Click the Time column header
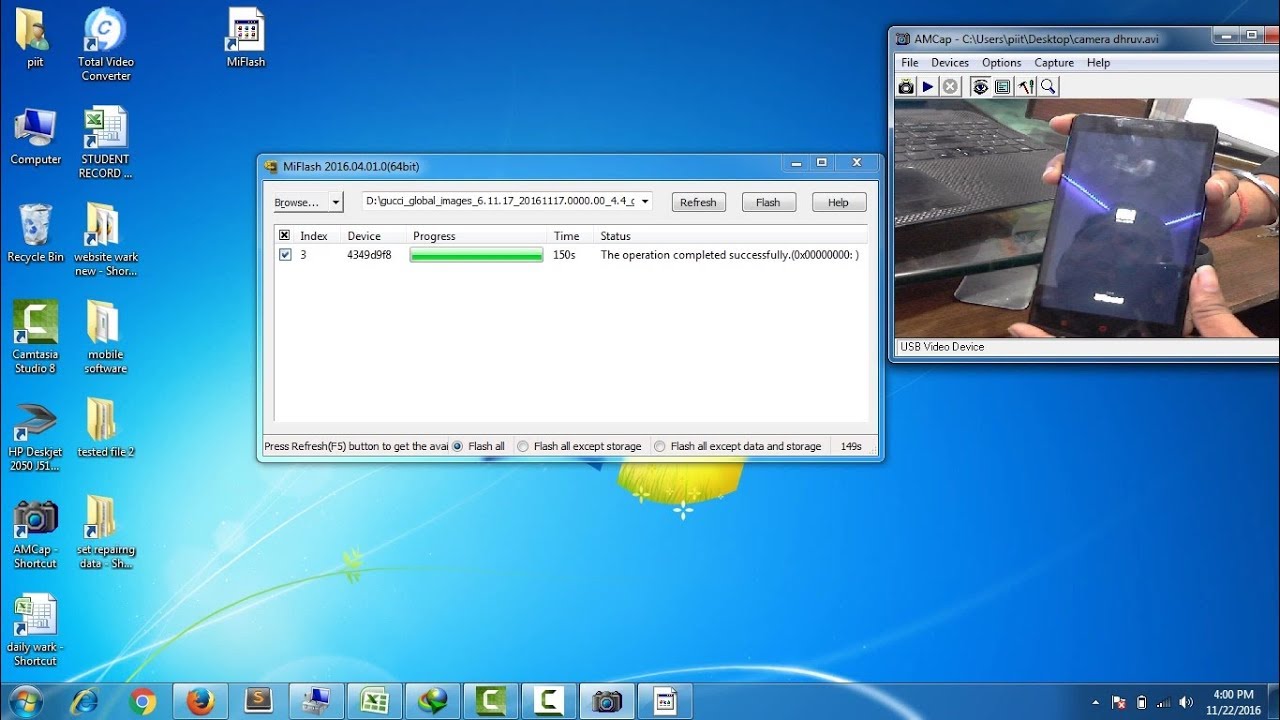This screenshot has height=720, width=1280. point(567,236)
